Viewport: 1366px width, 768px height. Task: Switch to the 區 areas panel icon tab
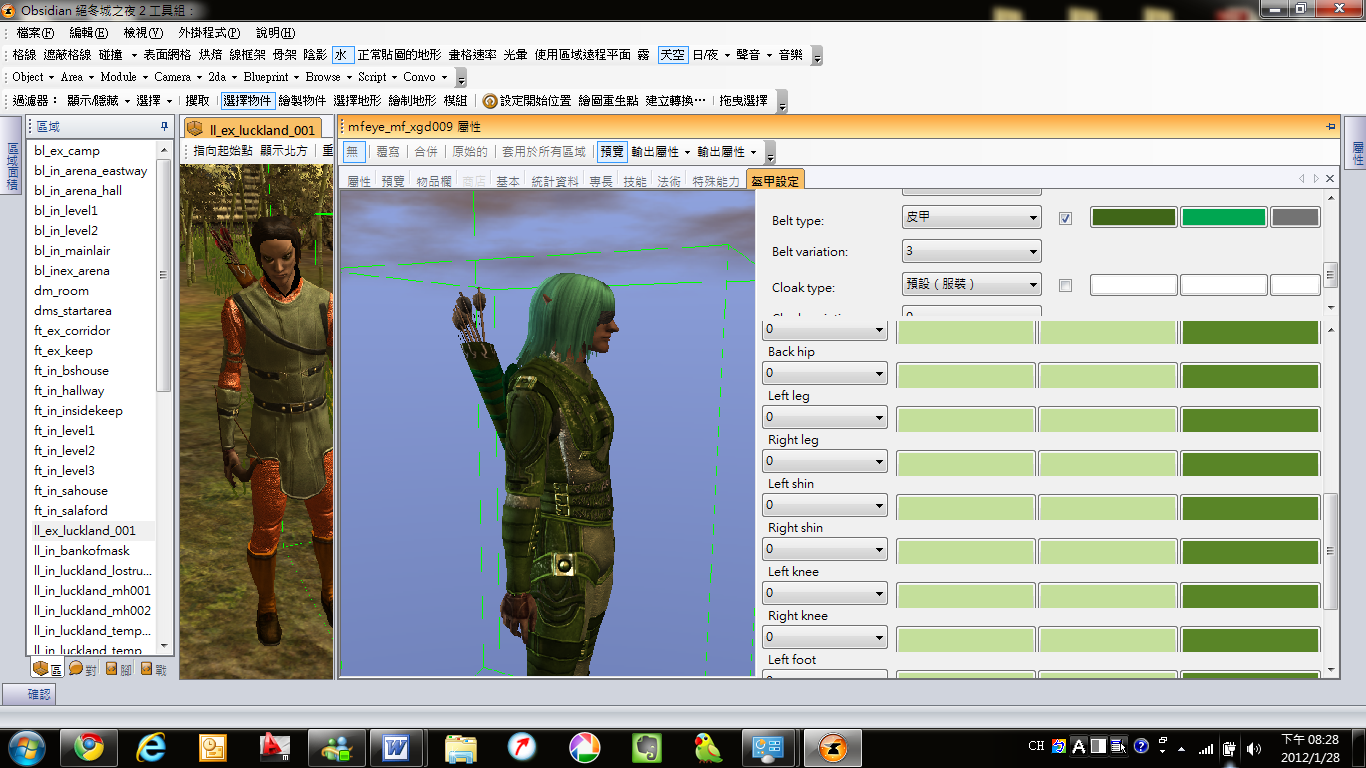[47, 669]
